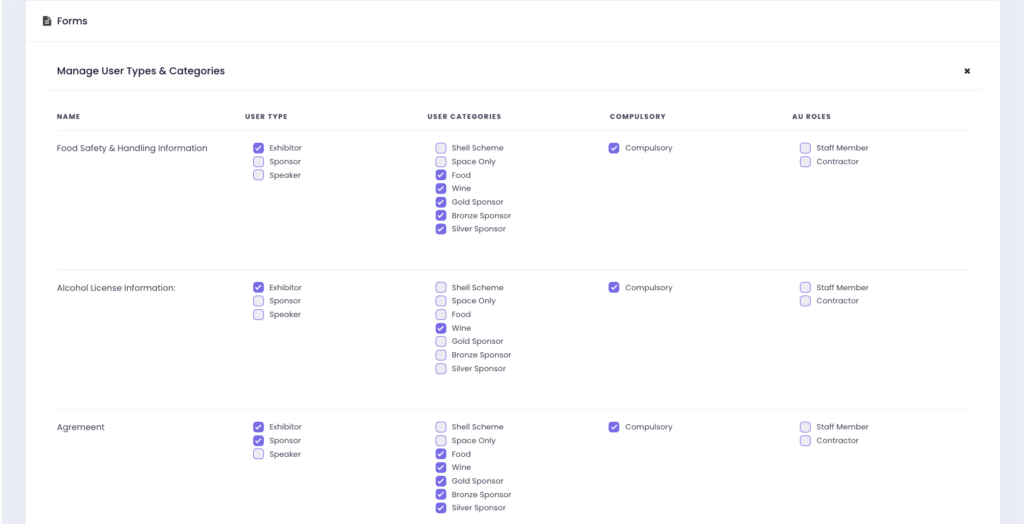Enable Staff Member role for Agreement form
The width and height of the screenshot is (1024, 524).
tap(805, 427)
